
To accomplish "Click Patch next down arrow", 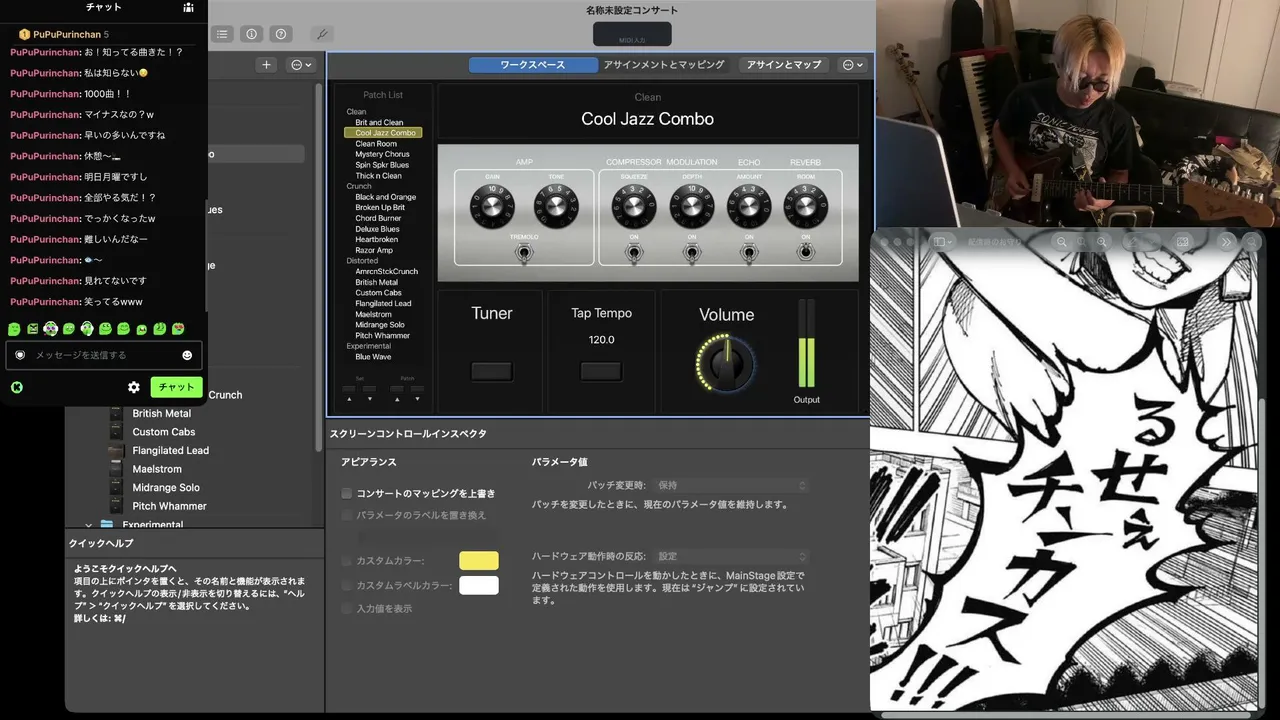I will (x=417, y=398).
